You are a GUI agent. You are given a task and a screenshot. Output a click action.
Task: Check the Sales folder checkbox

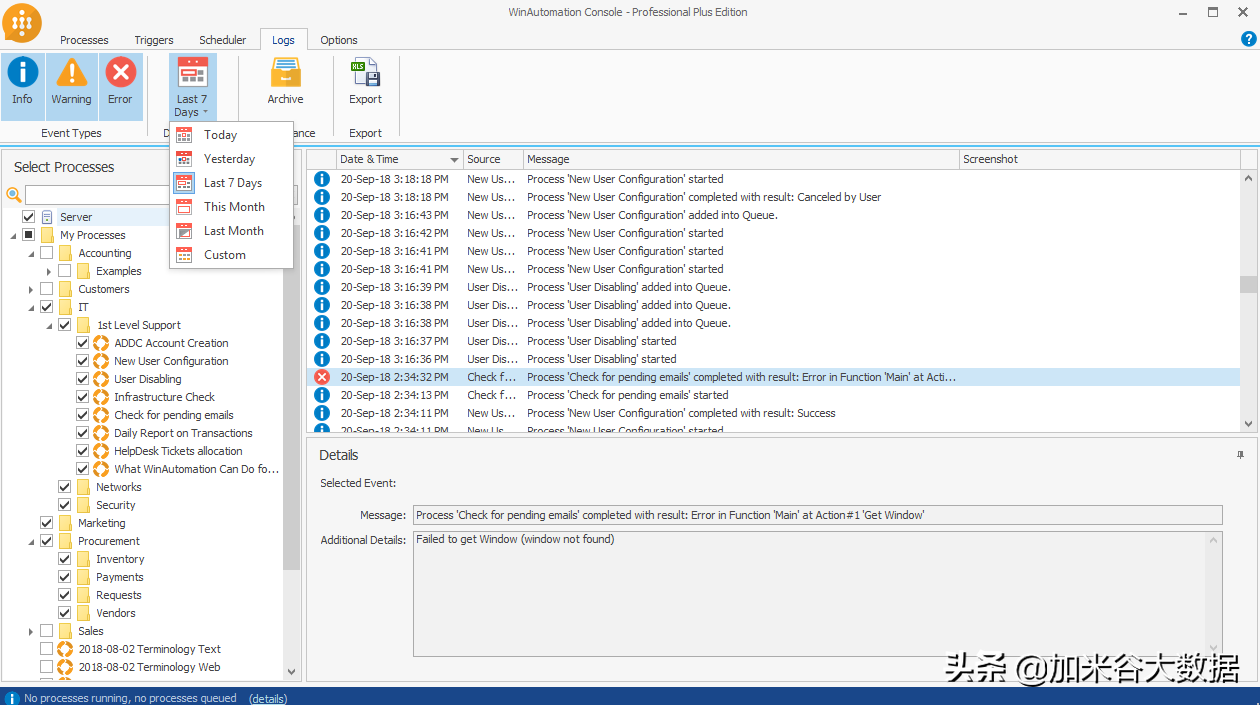tap(46, 631)
